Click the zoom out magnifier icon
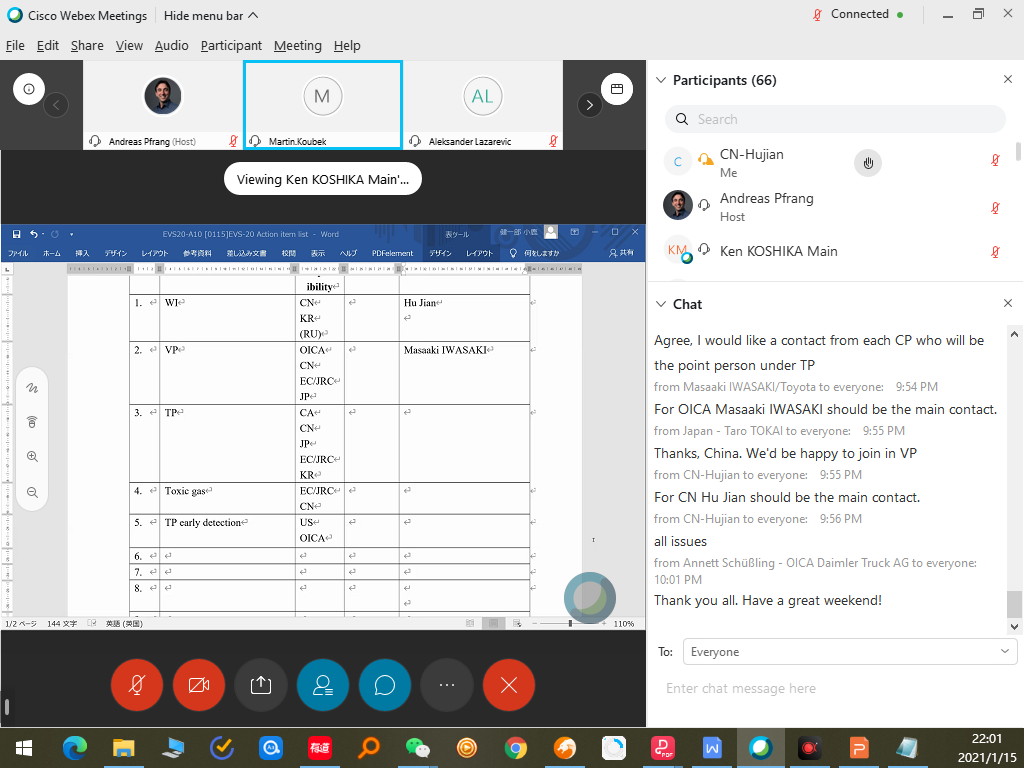This screenshot has height=768, width=1024. pyautogui.click(x=32, y=492)
